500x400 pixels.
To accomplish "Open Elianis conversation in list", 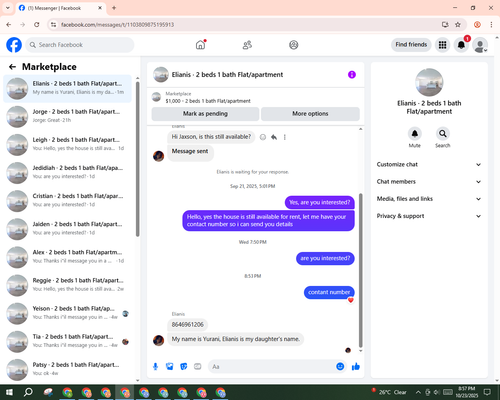I will coord(67,89).
